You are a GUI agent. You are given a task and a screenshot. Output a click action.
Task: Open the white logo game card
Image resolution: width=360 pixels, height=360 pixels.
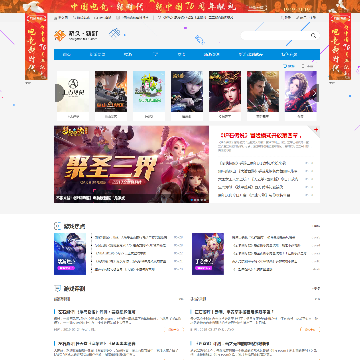point(73,96)
